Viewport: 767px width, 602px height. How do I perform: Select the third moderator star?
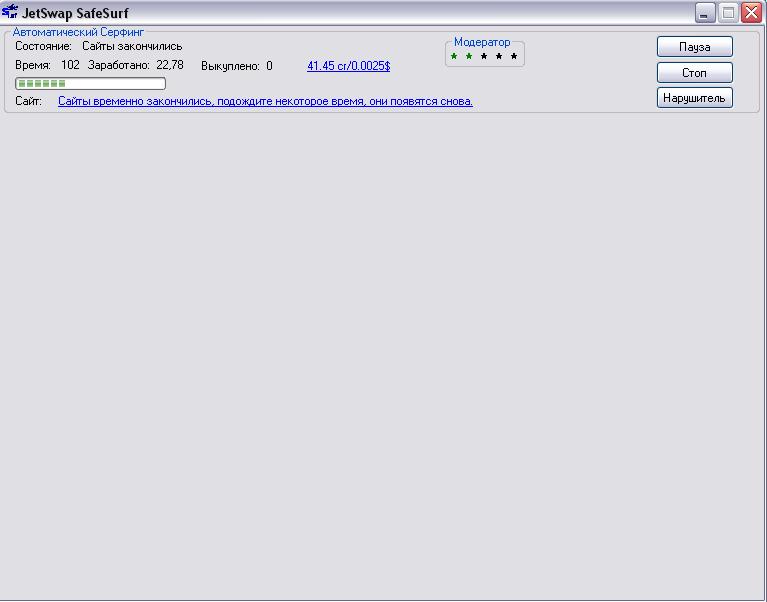click(484, 56)
